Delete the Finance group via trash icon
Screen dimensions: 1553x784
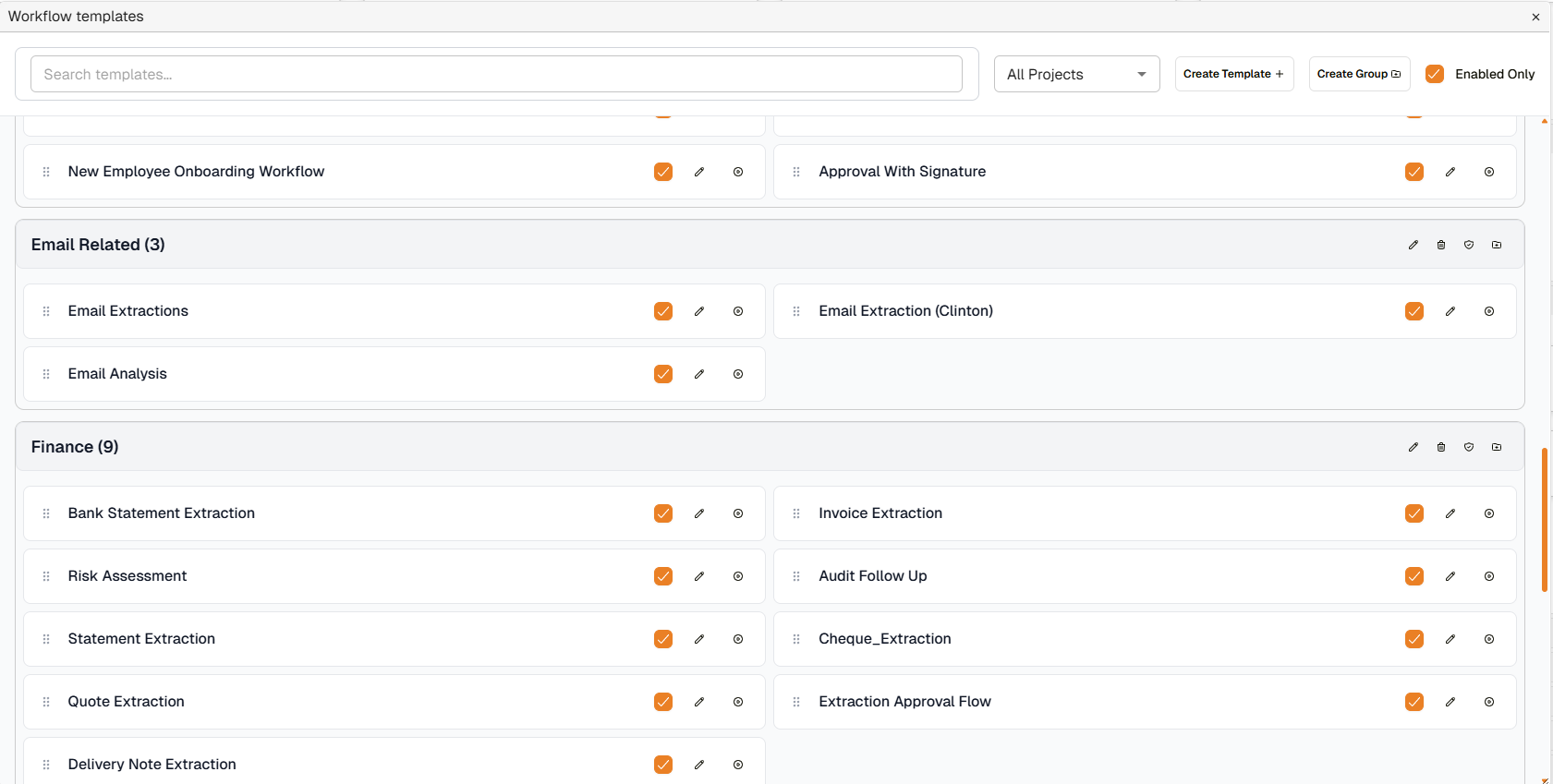(x=1441, y=447)
